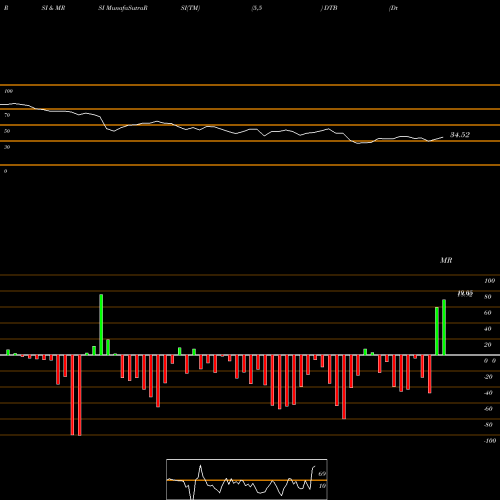Click the MR axis label 80
This screenshot has height=500, width=500.
coord(488,297)
